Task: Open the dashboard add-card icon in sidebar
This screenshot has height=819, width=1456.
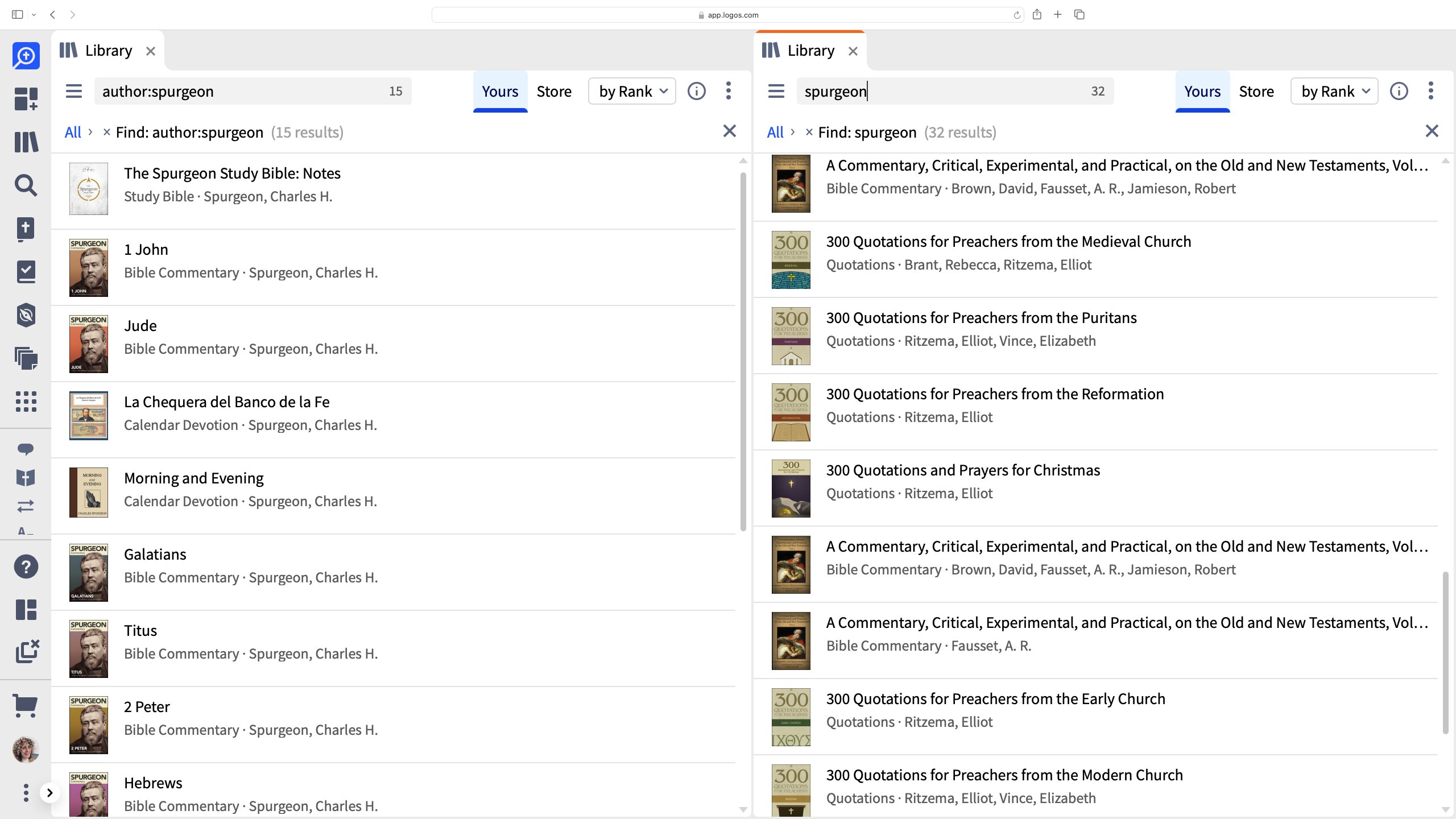Action: (x=26, y=98)
